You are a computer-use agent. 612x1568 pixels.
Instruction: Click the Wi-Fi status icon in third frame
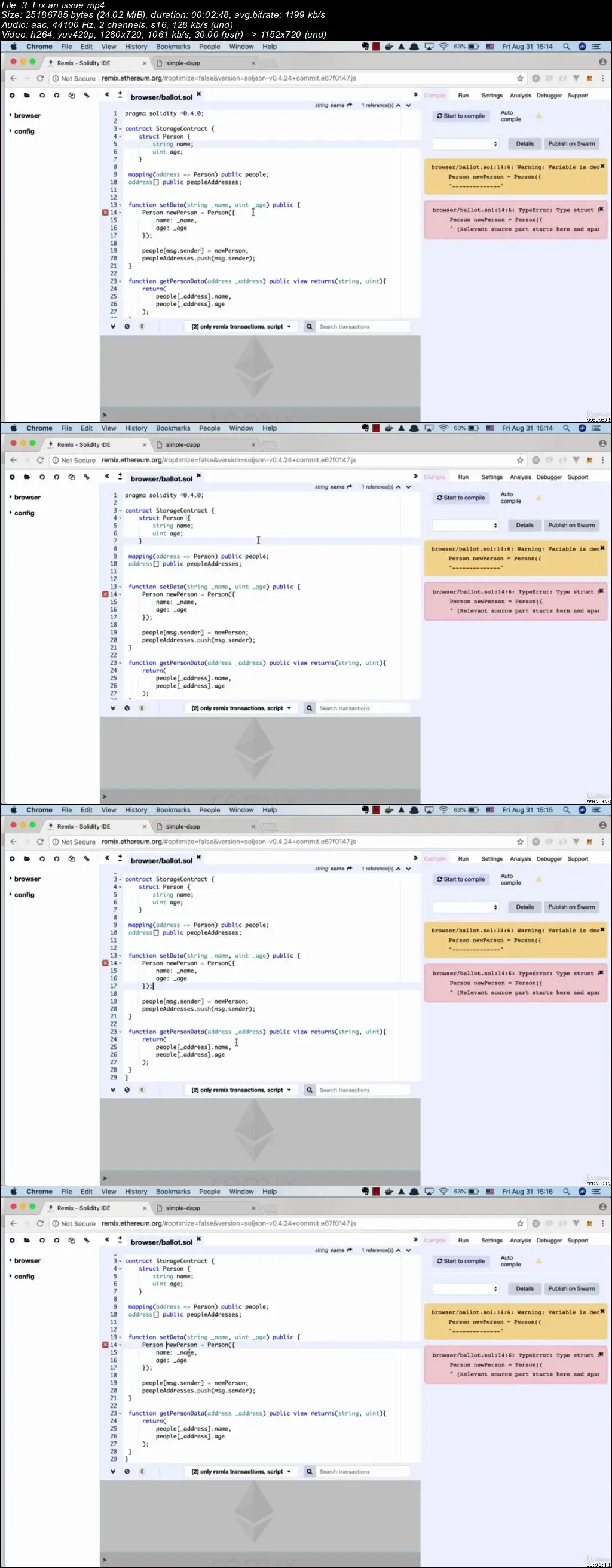(x=443, y=810)
